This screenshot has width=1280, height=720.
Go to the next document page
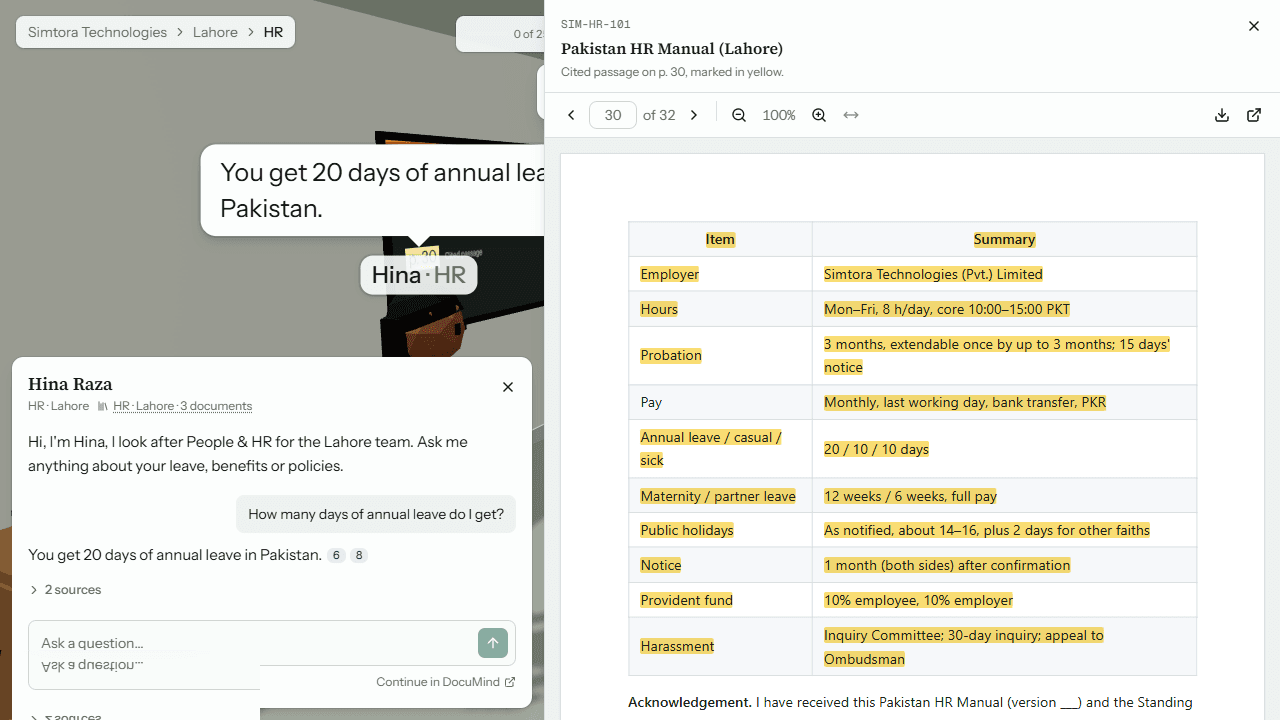click(x=694, y=115)
